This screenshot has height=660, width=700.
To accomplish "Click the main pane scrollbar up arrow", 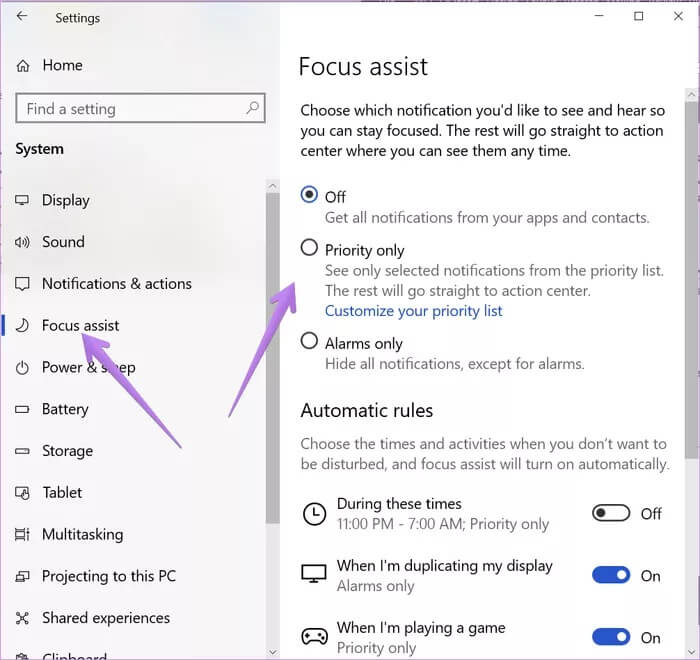I will [691, 95].
